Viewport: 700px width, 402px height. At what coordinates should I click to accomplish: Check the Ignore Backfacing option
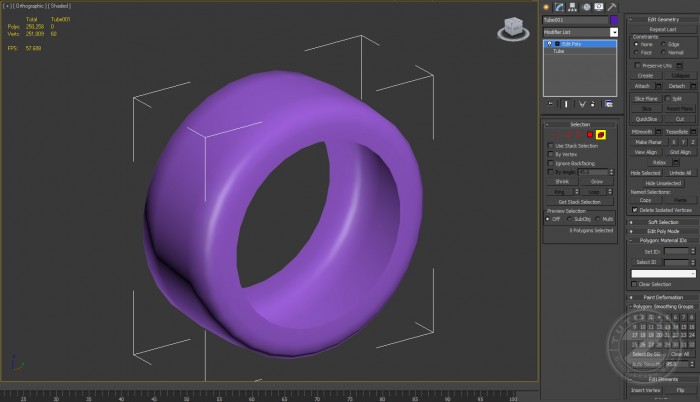550,163
